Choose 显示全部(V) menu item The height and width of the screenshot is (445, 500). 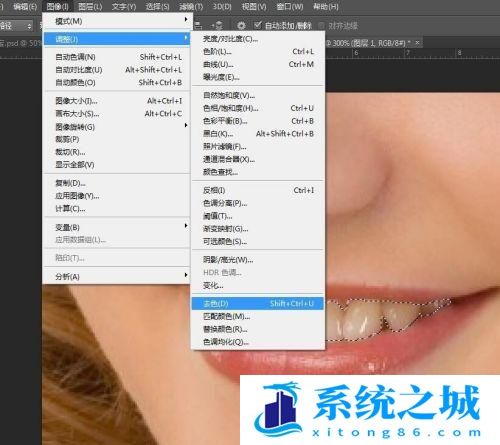(116, 165)
